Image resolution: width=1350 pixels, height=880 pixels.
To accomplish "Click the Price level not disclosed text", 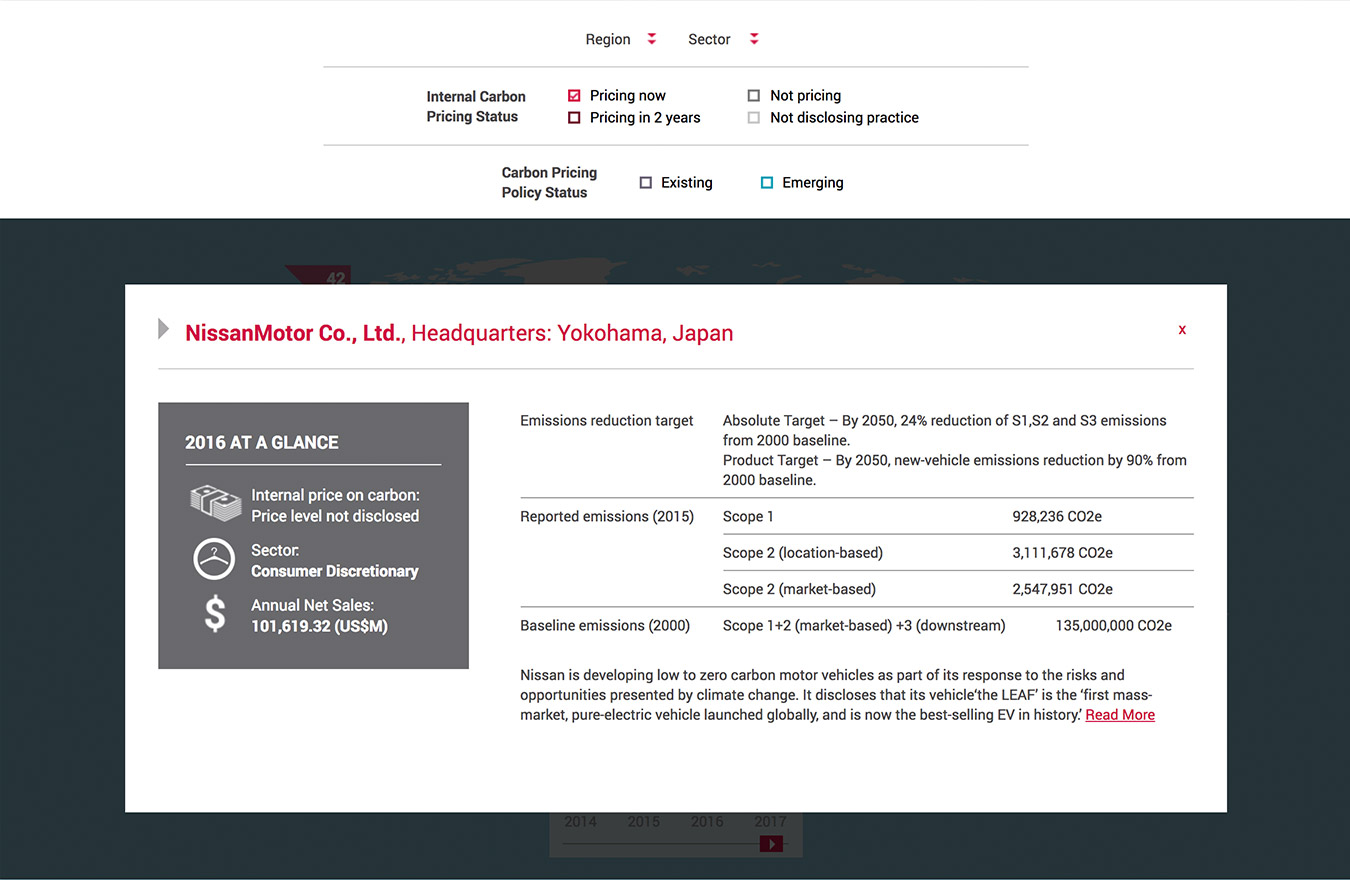I will [335, 516].
